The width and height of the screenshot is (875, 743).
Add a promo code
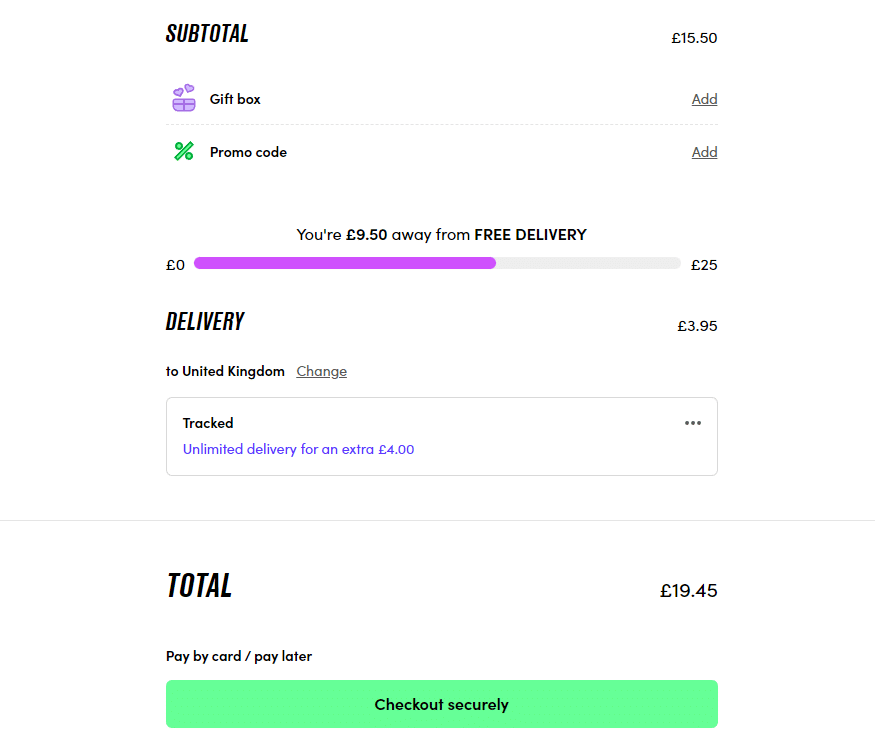704,151
